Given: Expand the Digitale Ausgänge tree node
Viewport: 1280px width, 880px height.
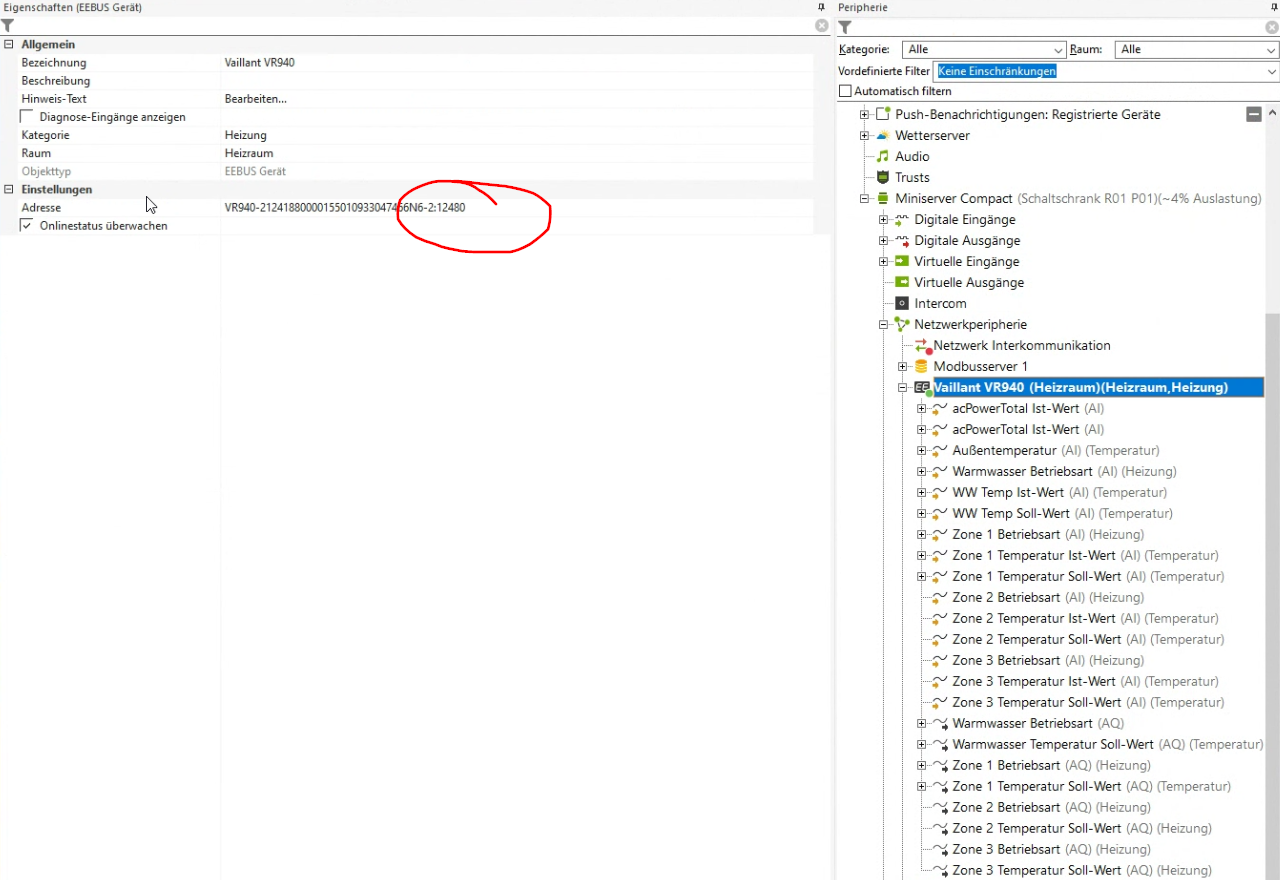Looking at the screenshot, I should point(883,241).
